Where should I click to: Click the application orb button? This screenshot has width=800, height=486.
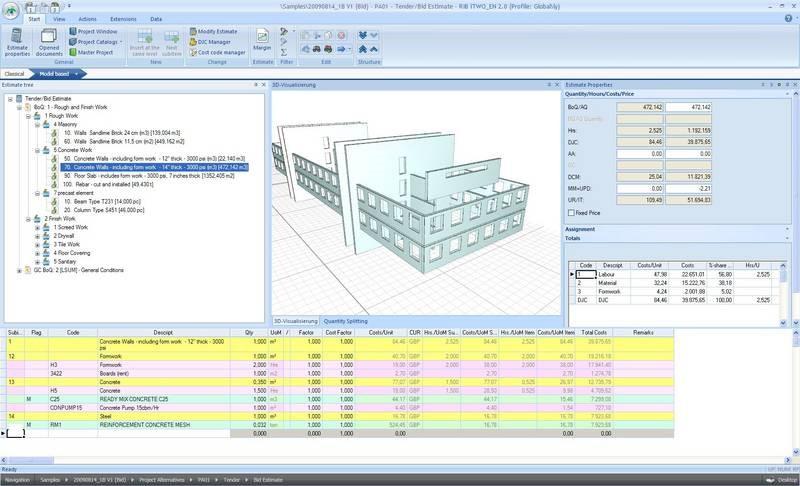click(11, 11)
